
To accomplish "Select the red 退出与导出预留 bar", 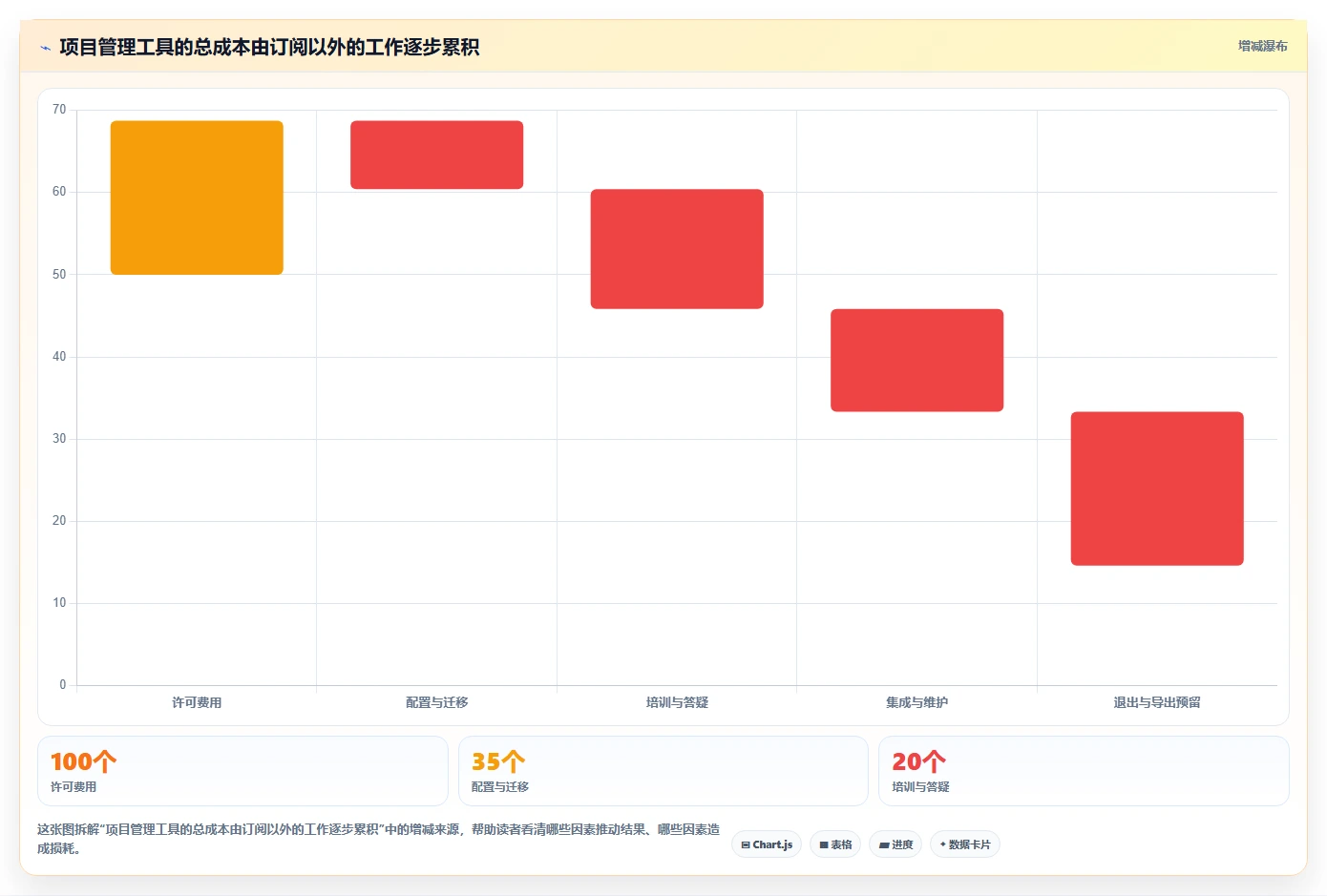I will tap(1157, 489).
